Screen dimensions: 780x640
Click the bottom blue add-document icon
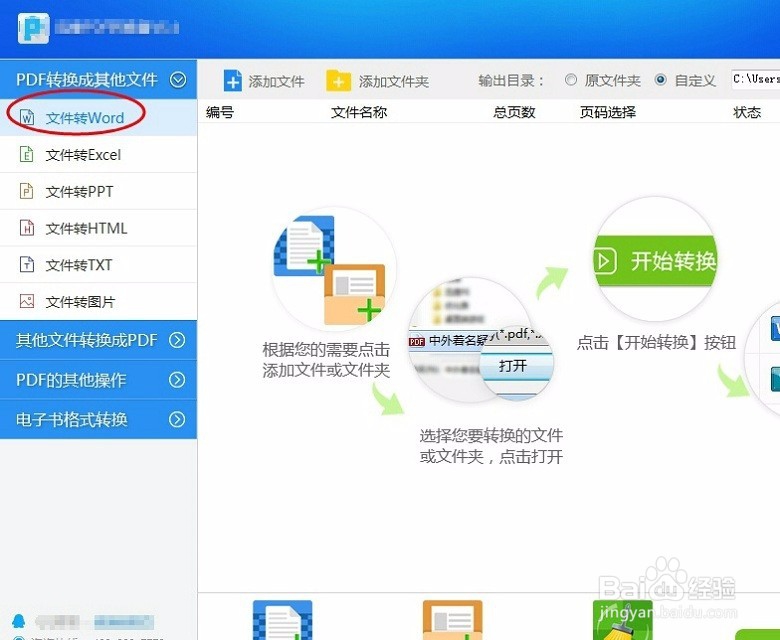point(283,620)
